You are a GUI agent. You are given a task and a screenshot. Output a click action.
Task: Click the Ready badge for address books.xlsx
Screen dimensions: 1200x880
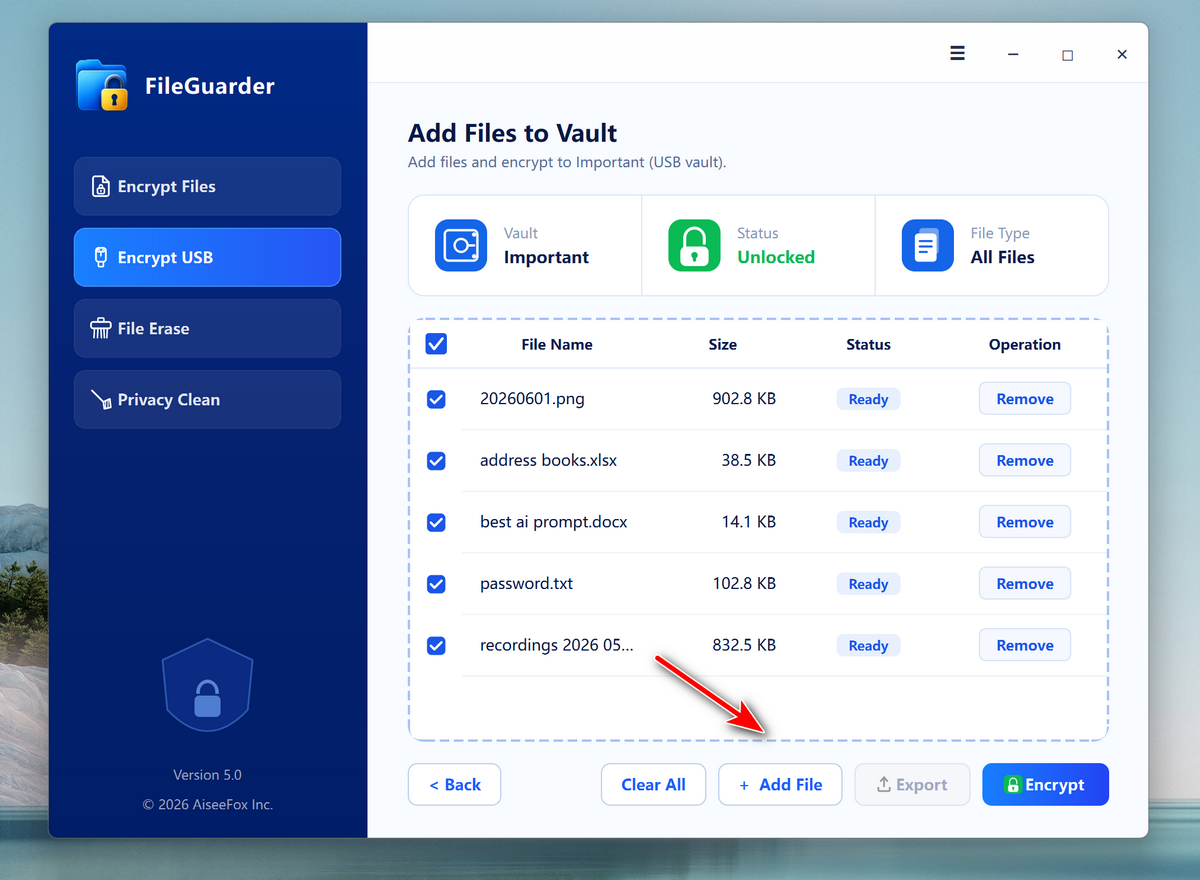pyautogui.click(x=868, y=461)
